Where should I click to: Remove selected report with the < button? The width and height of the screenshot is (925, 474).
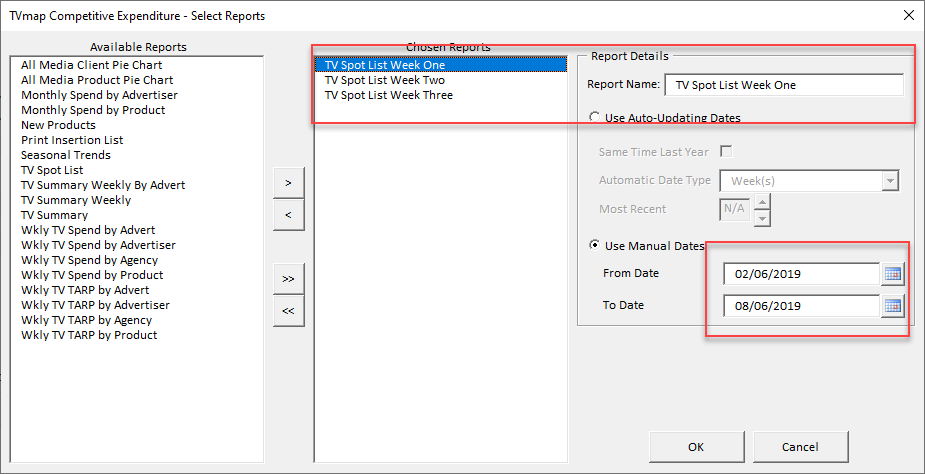pyautogui.click(x=288, y=215)
